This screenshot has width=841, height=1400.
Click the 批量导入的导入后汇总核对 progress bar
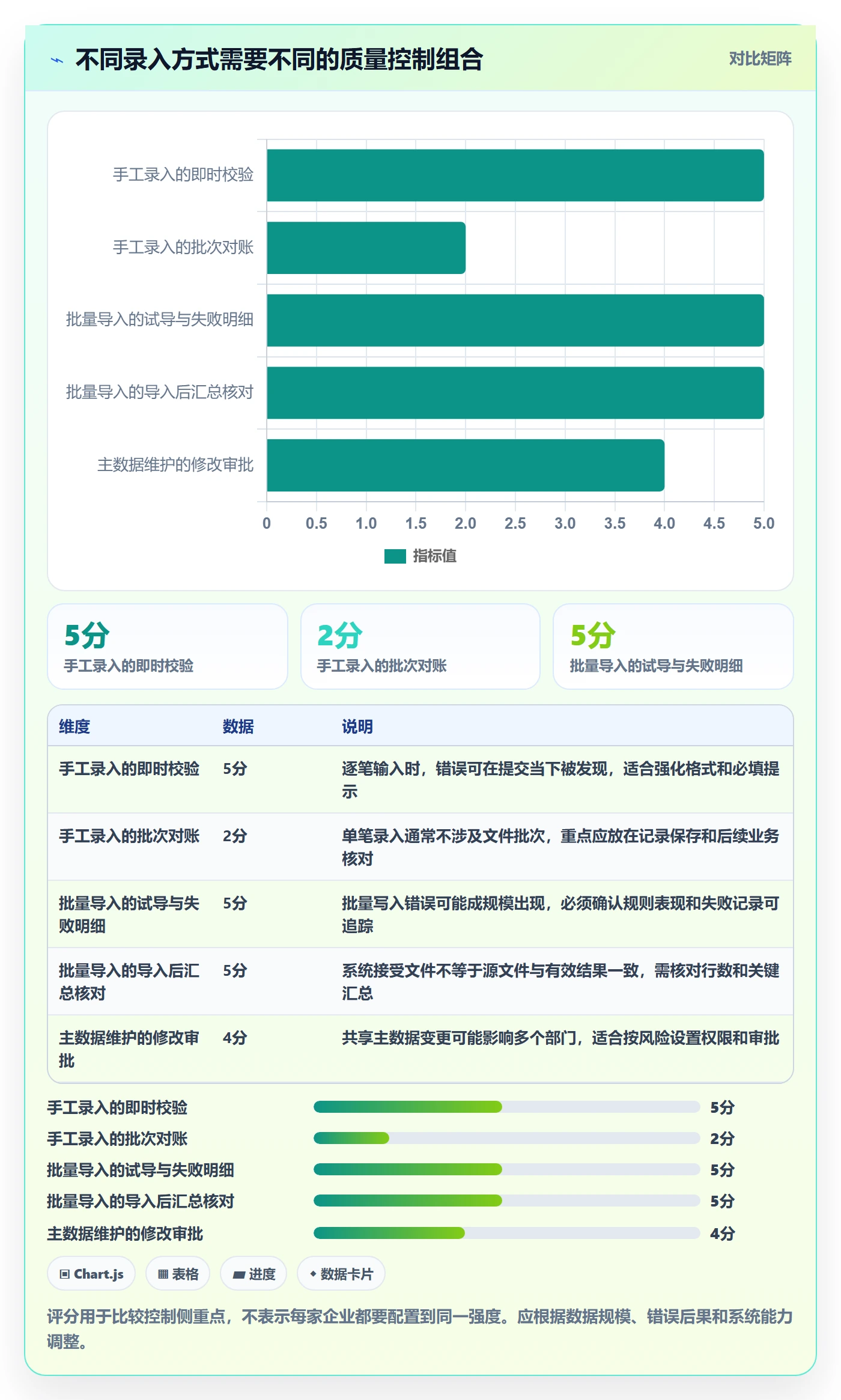pos(506,1201)
